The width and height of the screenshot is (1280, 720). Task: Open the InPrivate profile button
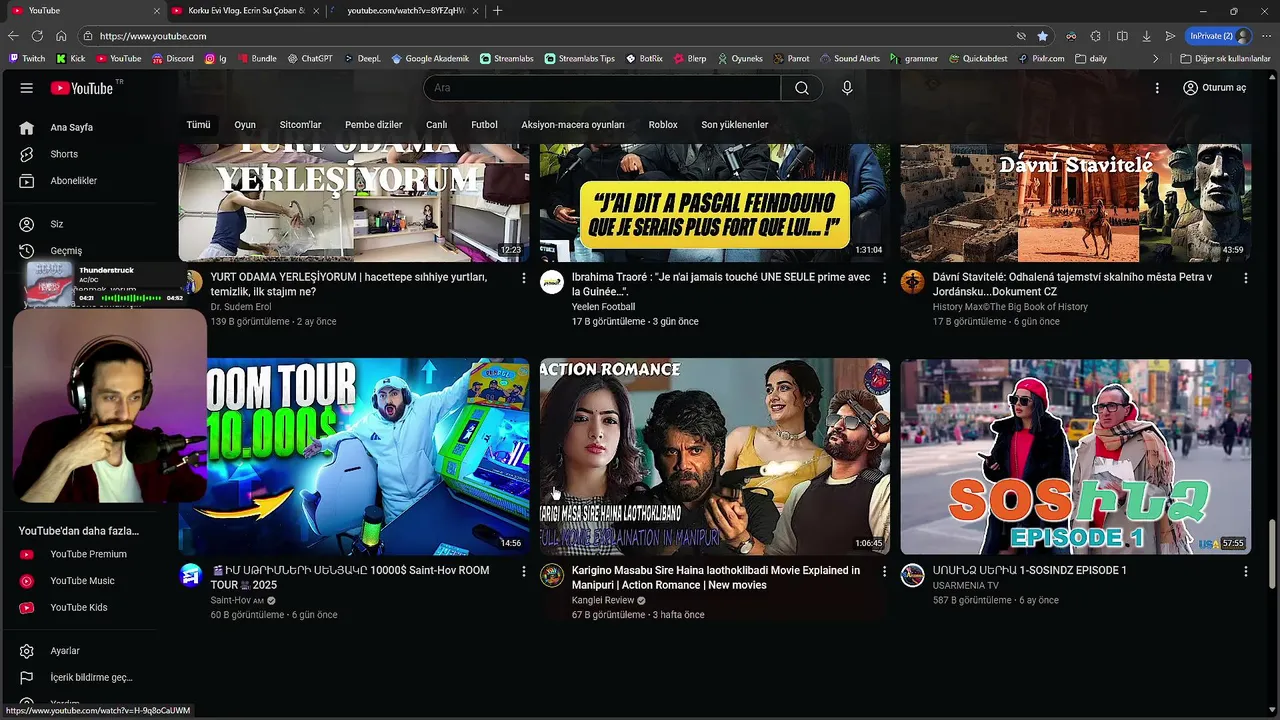tap(1219, 36)
